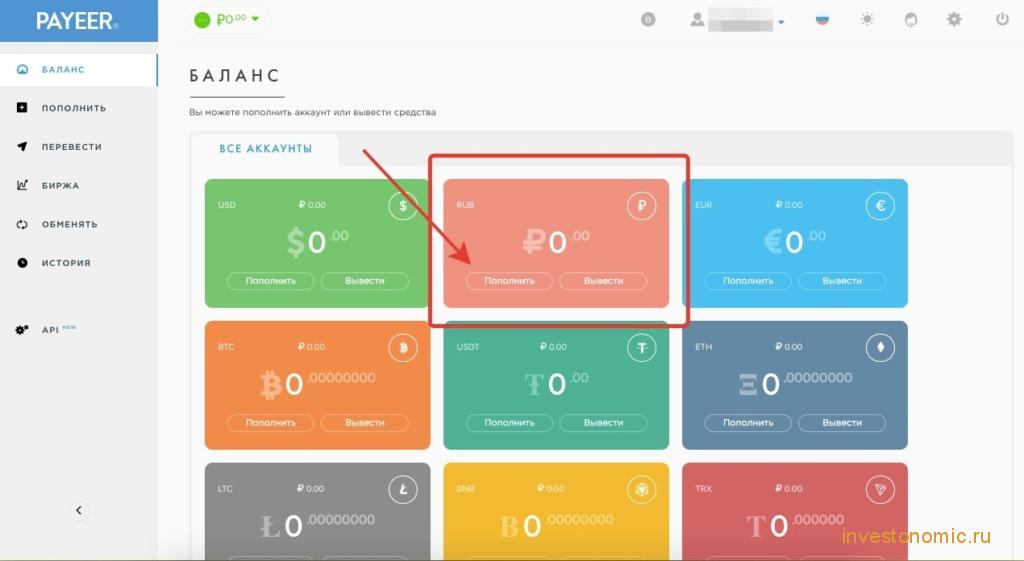Click Пополнить on the RUB card
Screen dimensions: 1024x561
pos(509,281)
